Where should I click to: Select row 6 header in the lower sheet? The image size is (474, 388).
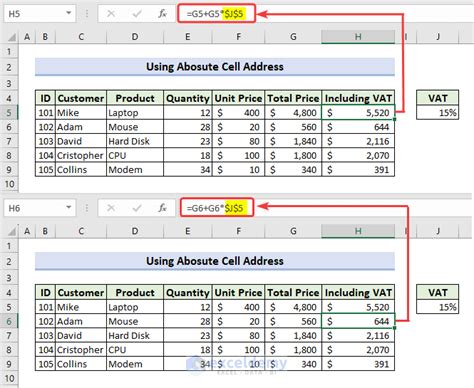tap(9, 321)
